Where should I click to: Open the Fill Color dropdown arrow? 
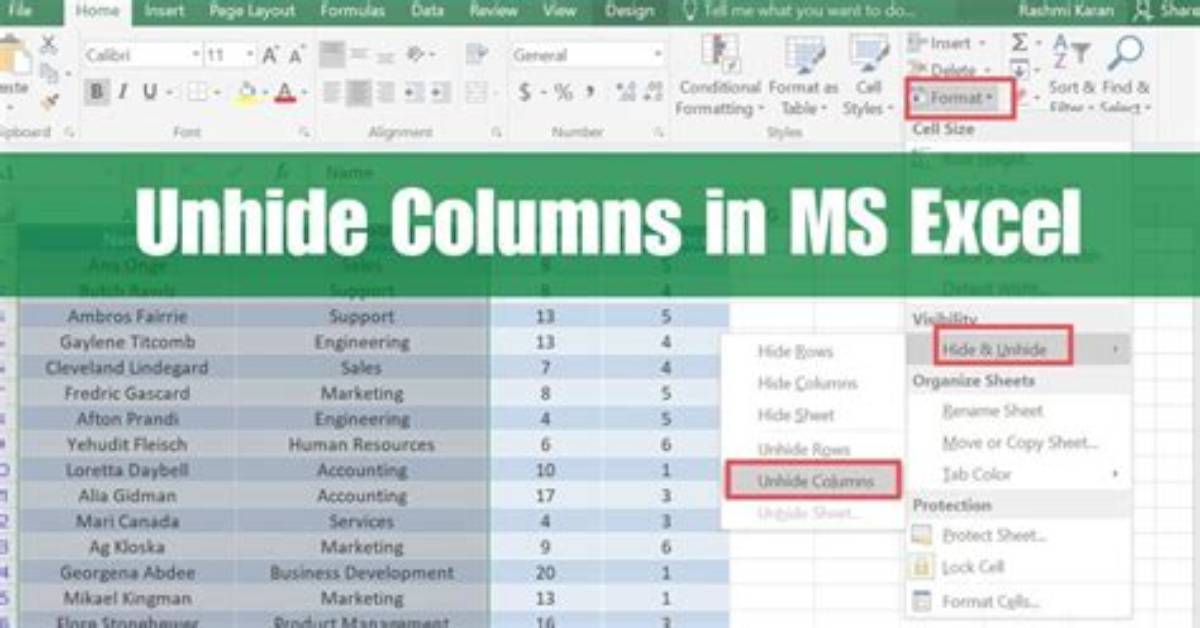pos(265,94)
